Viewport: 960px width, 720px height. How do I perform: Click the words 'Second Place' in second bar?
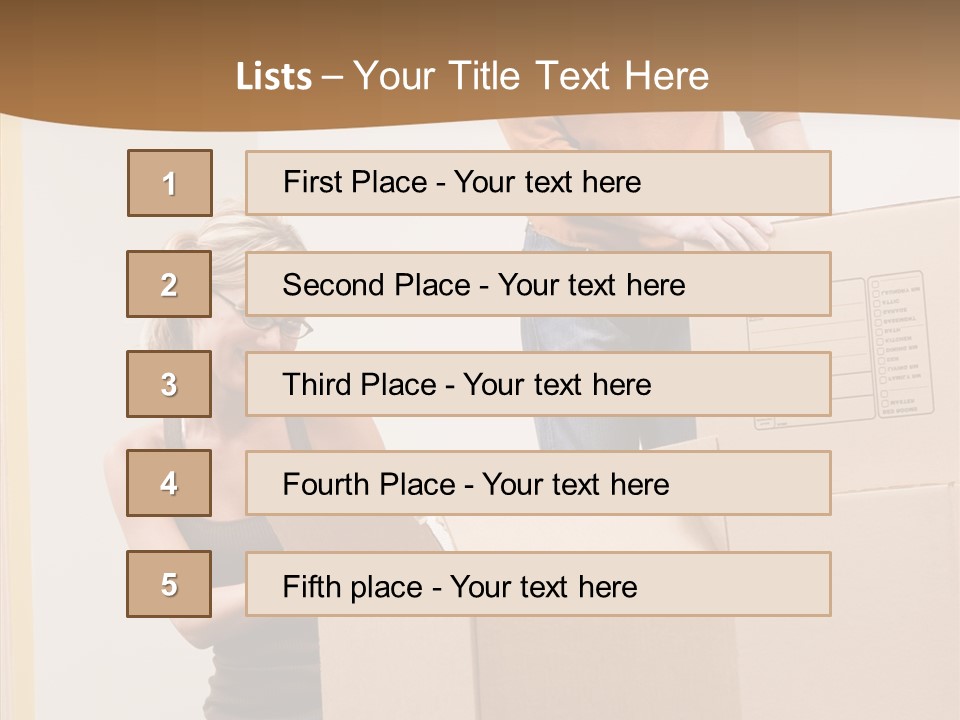click(x=377, y=285)
